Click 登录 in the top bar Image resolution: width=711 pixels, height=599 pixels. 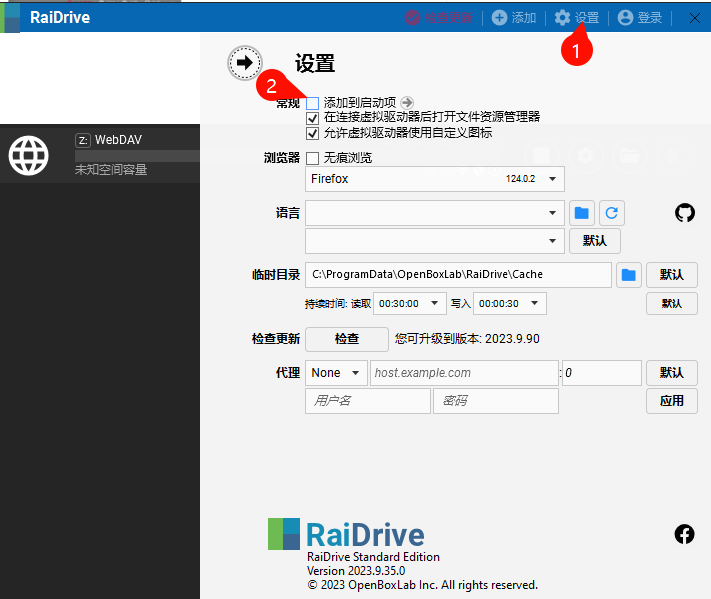(640, 18)
